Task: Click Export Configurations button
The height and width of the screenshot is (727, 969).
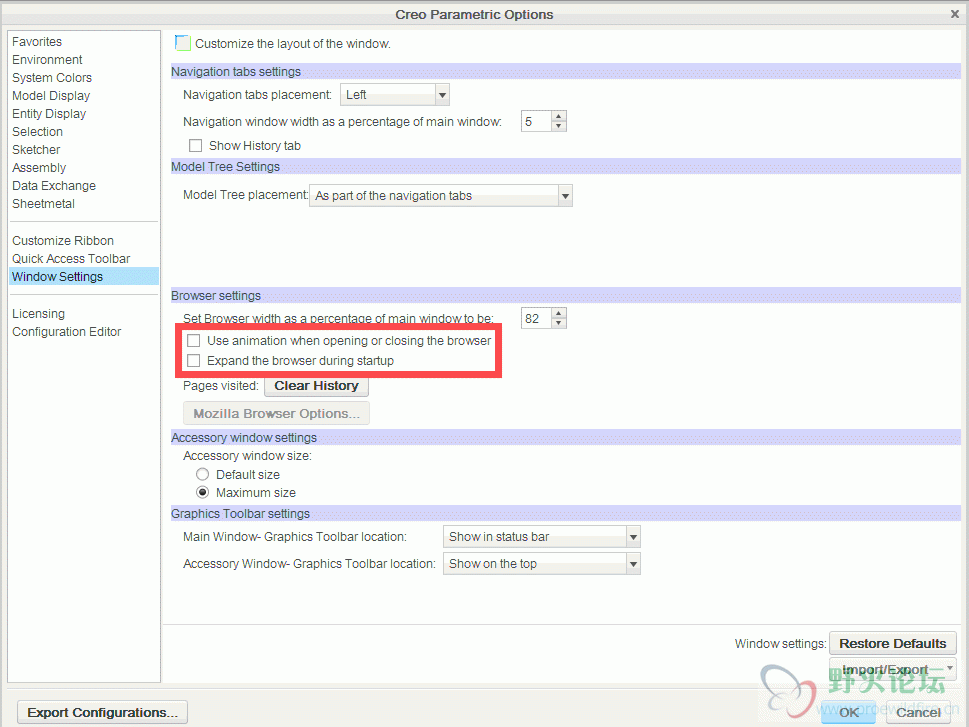Action: coord(102,712)
